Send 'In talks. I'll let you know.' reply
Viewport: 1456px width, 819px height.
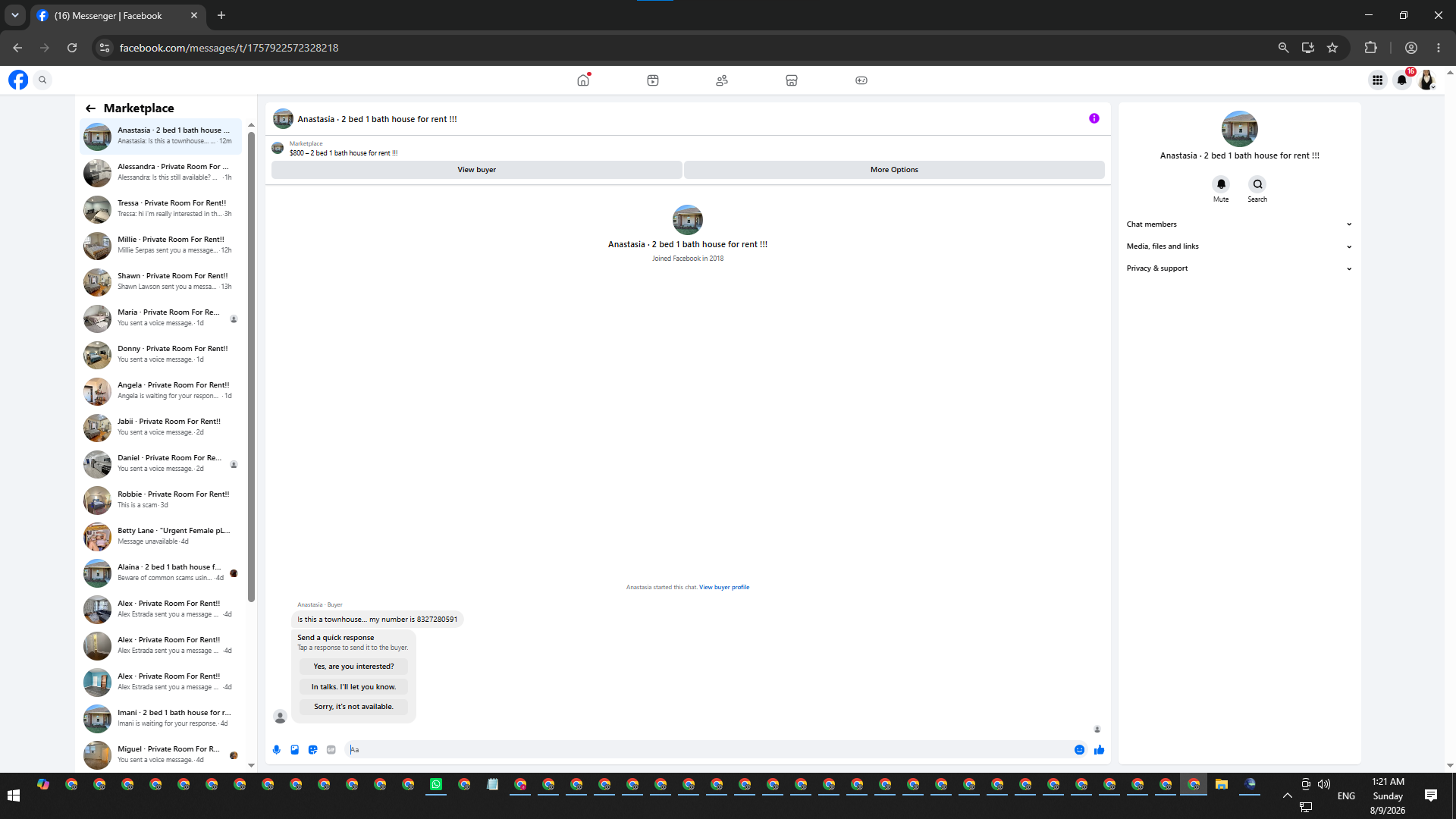[353, 687]
